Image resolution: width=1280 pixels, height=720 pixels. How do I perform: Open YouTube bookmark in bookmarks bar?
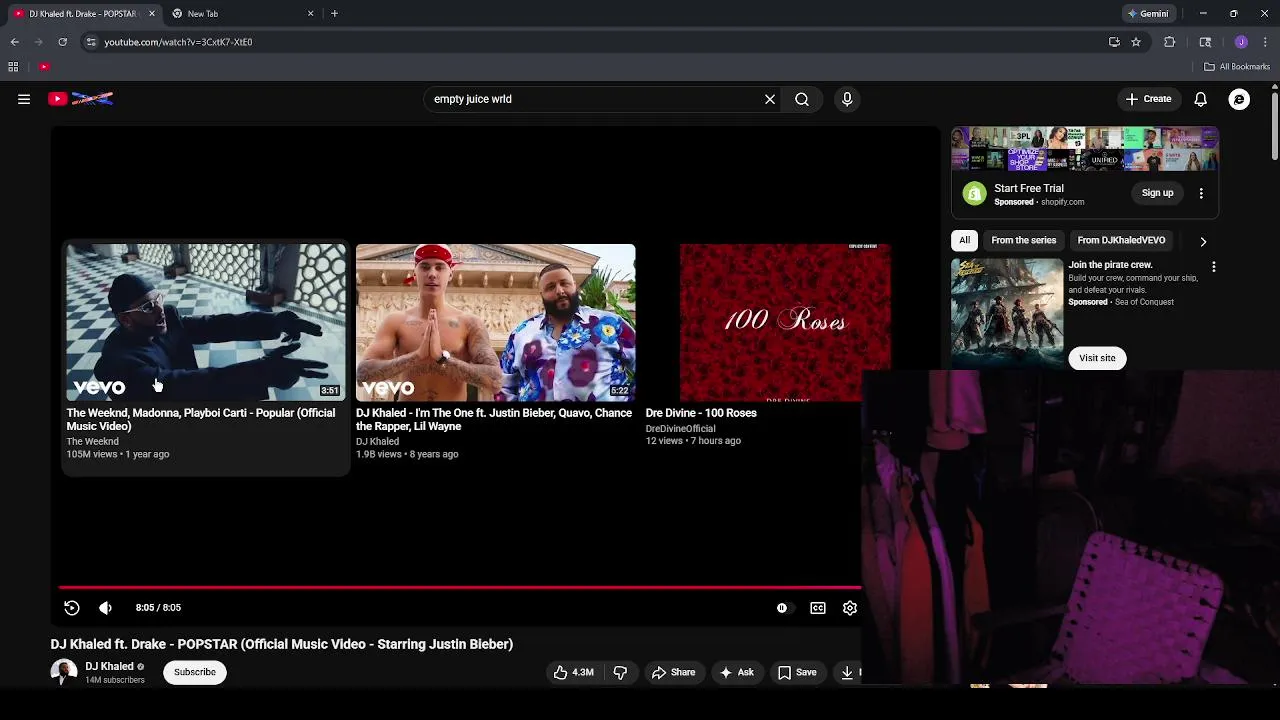pos(44,67)
